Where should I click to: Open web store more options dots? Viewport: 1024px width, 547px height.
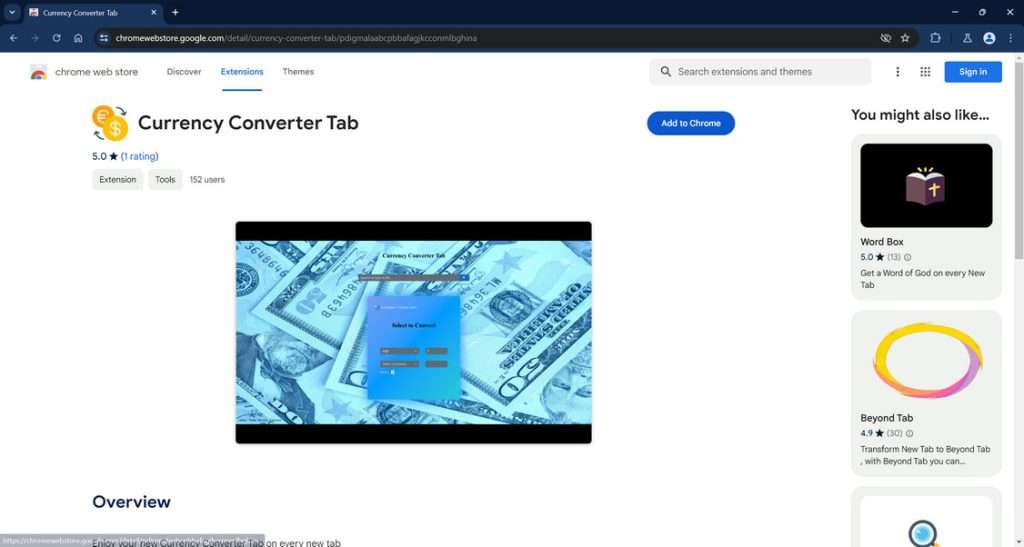pos(897,72)
